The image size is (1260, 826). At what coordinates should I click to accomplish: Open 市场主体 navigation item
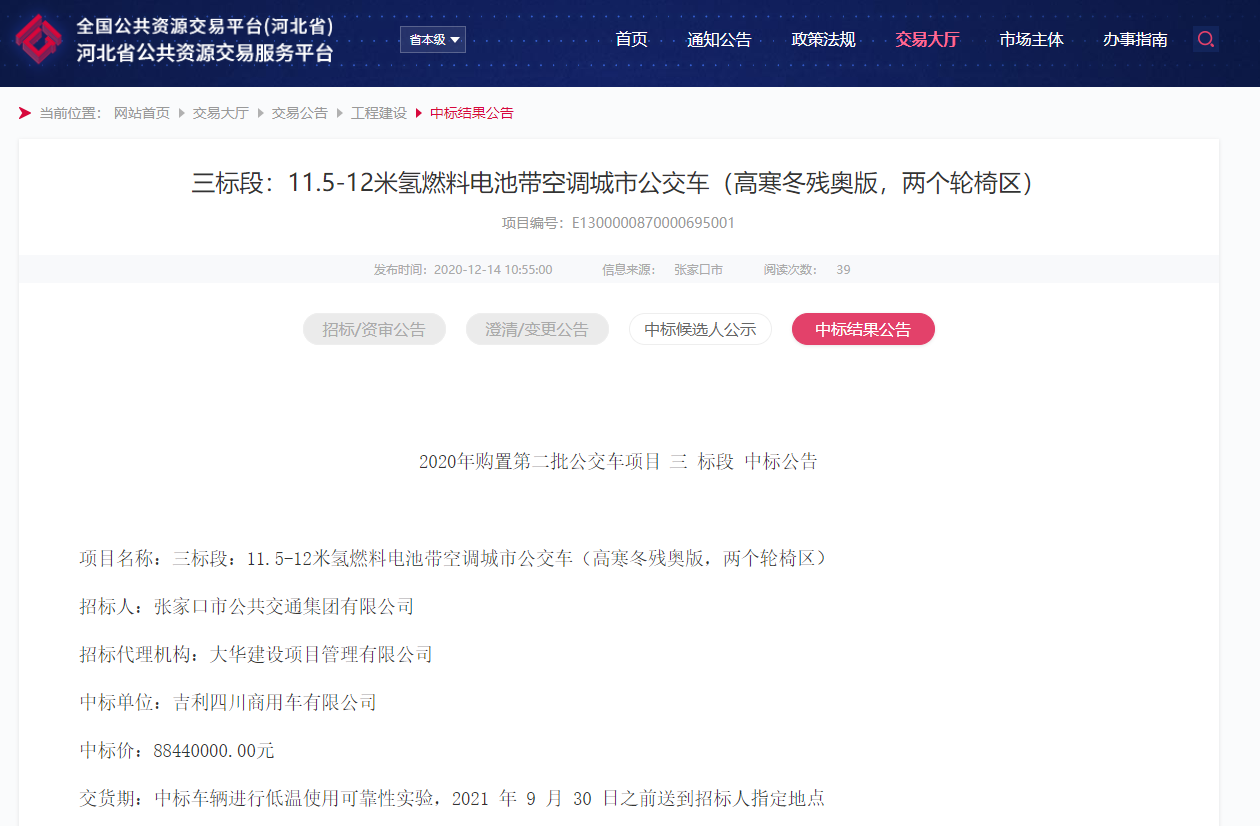(x=1031, y=39)
